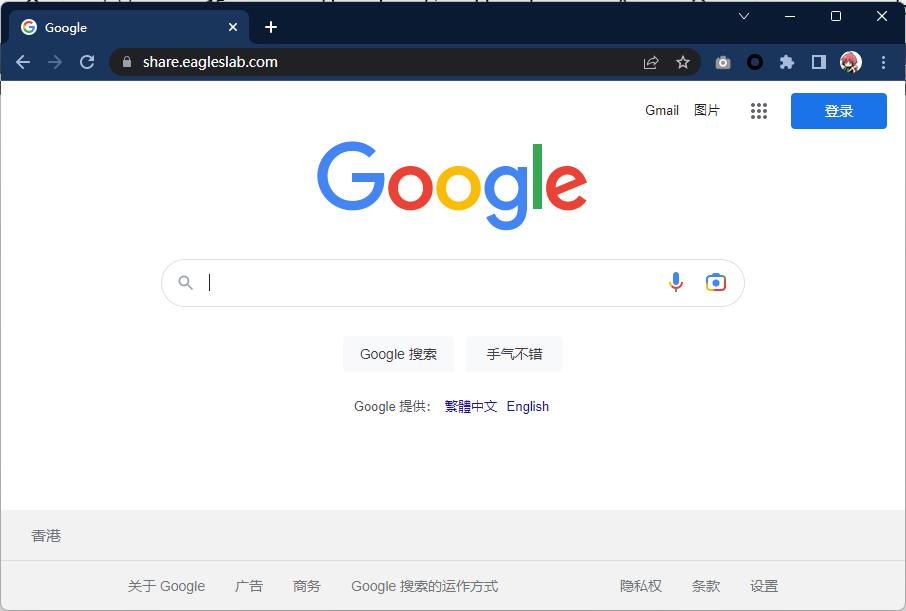Click the camera screenshot extension icon
Screen dimensions: 906x611
(x=723, y=62)
